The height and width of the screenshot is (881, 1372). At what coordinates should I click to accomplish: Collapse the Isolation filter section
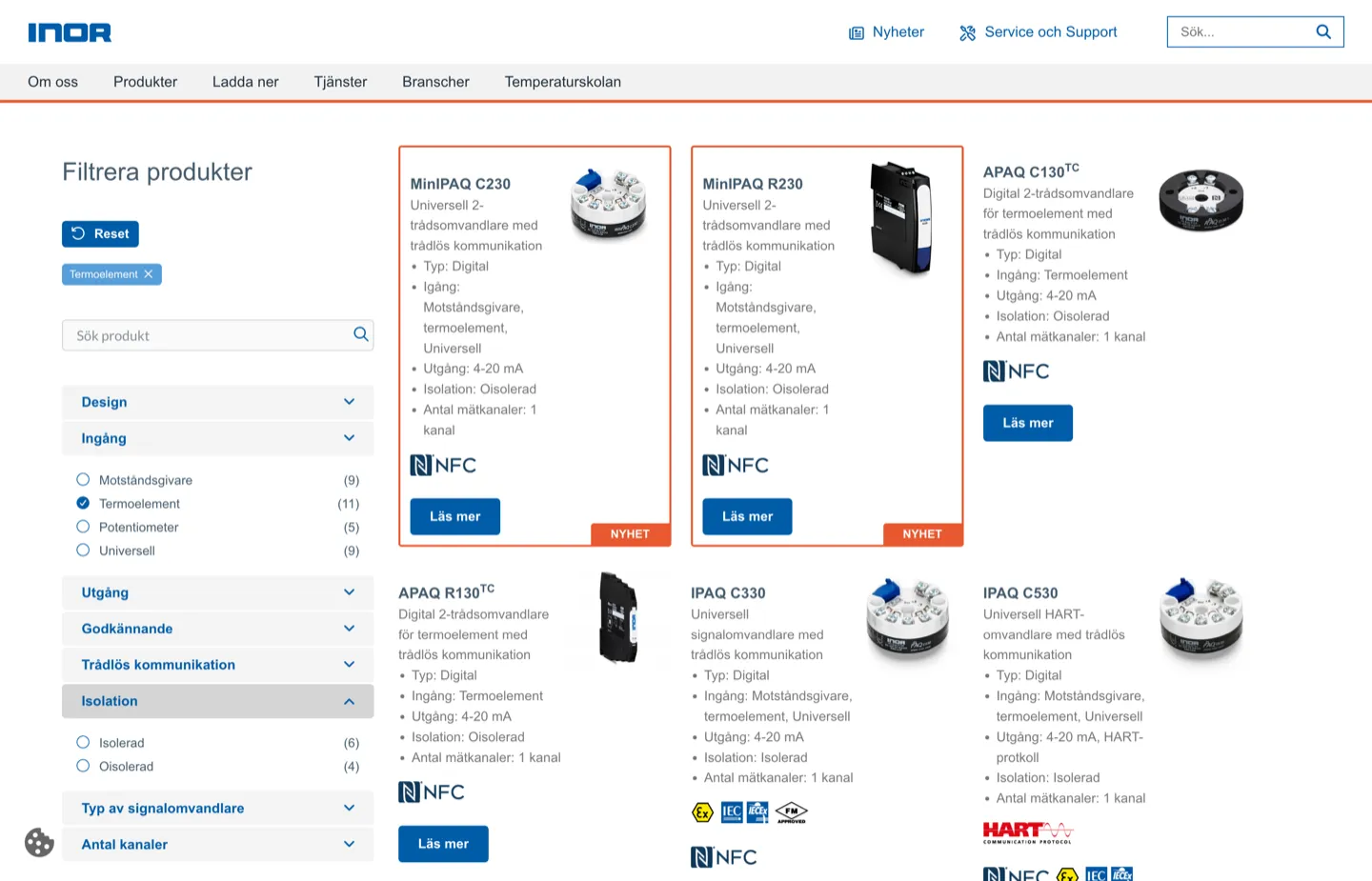coord(217,701)
